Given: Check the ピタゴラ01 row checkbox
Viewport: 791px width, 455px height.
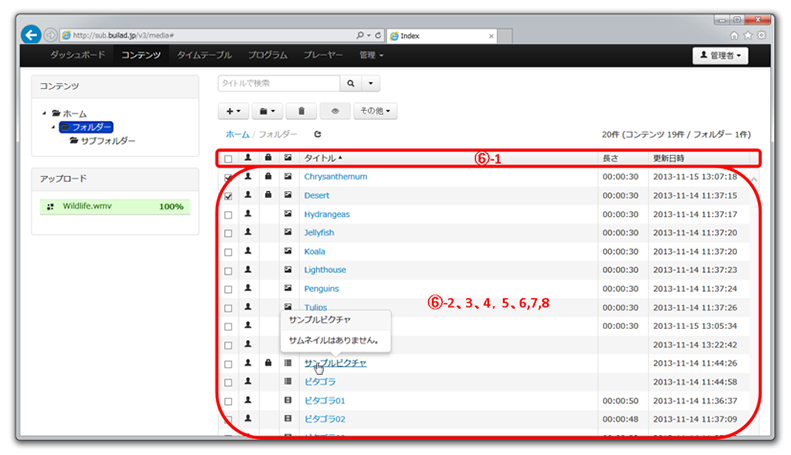Looking at the screenshot, I should (x=228, y=402).
